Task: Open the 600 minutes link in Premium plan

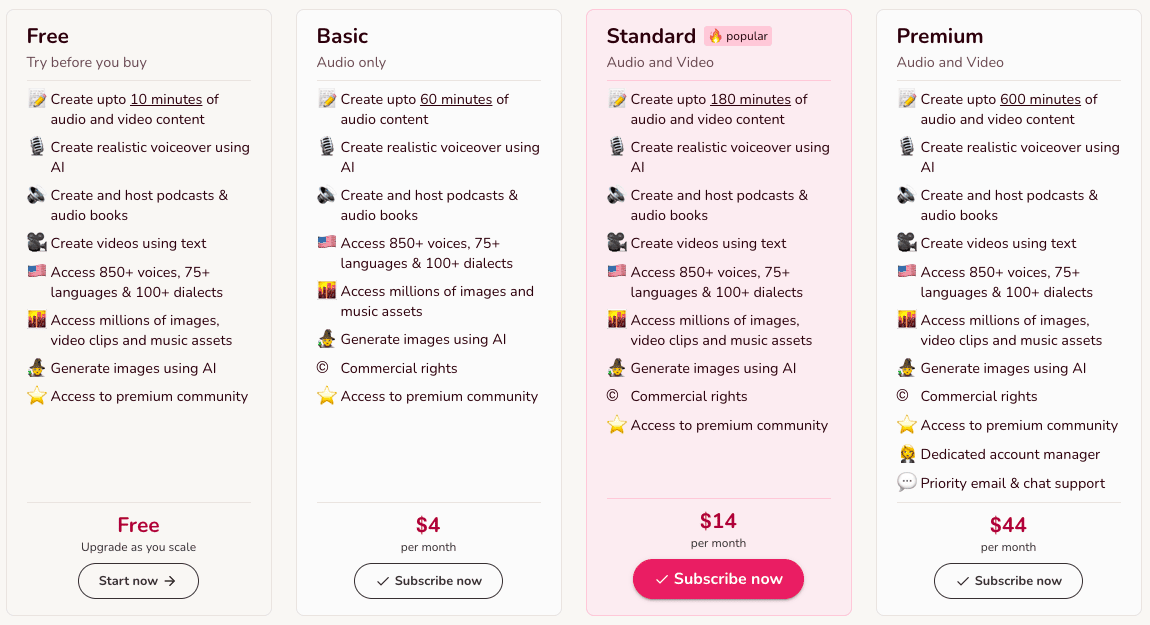Action: click(x=1041, y=99)
